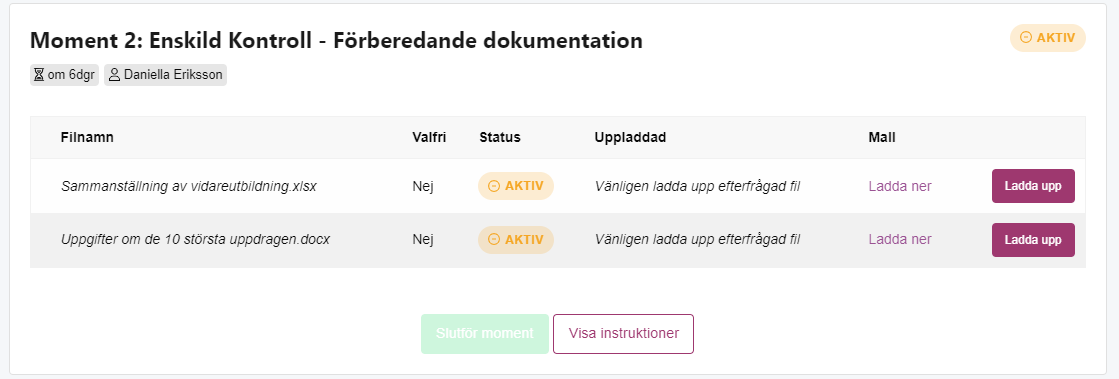Click the circle icon in top-right AKTIV badge
1119x379 pixels.
tap(1026, 38)
